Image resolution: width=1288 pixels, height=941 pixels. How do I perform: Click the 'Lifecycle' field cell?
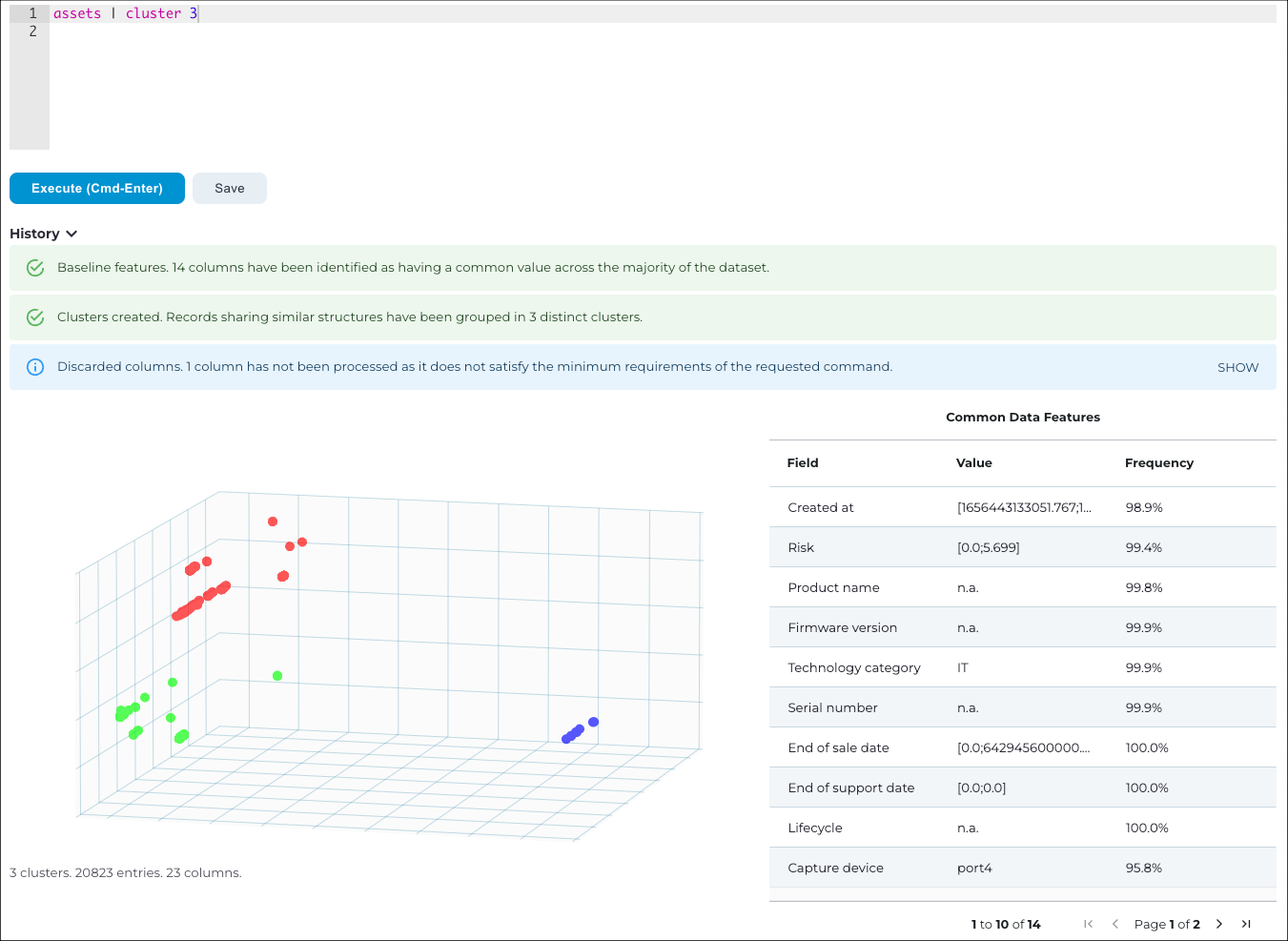[815, 828]
